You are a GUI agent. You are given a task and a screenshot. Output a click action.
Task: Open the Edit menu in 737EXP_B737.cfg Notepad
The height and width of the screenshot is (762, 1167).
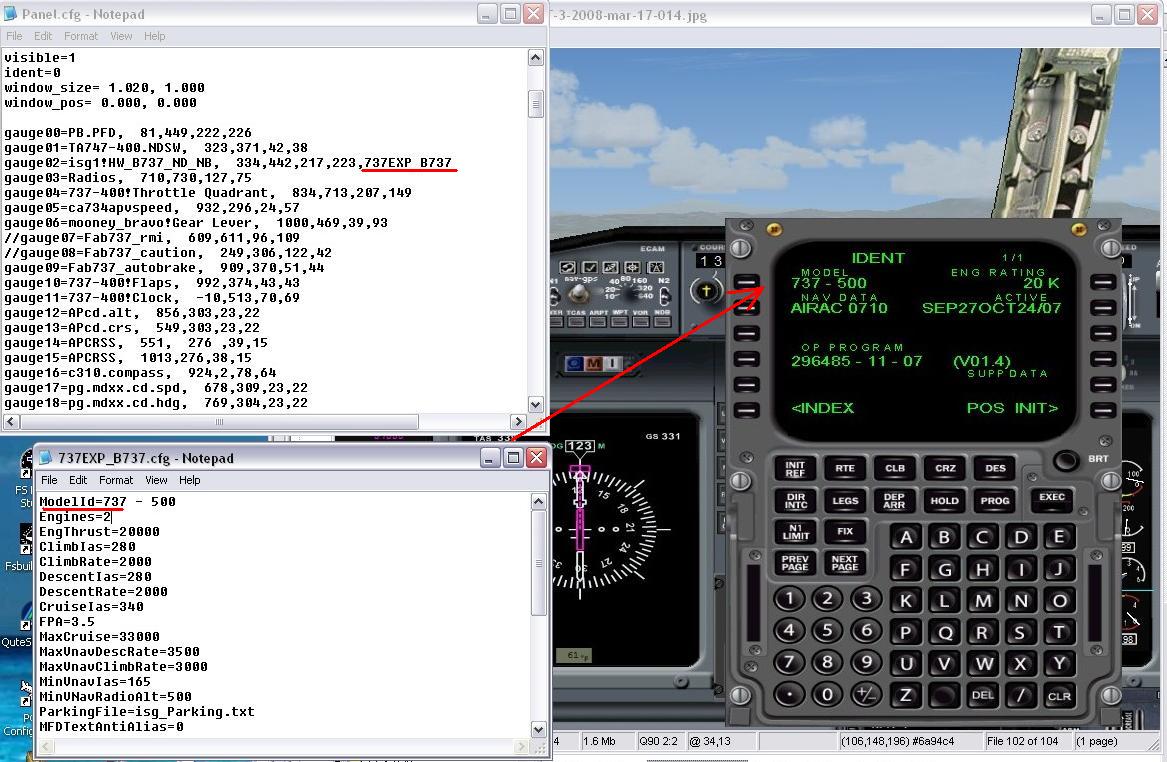coord(78,480)
